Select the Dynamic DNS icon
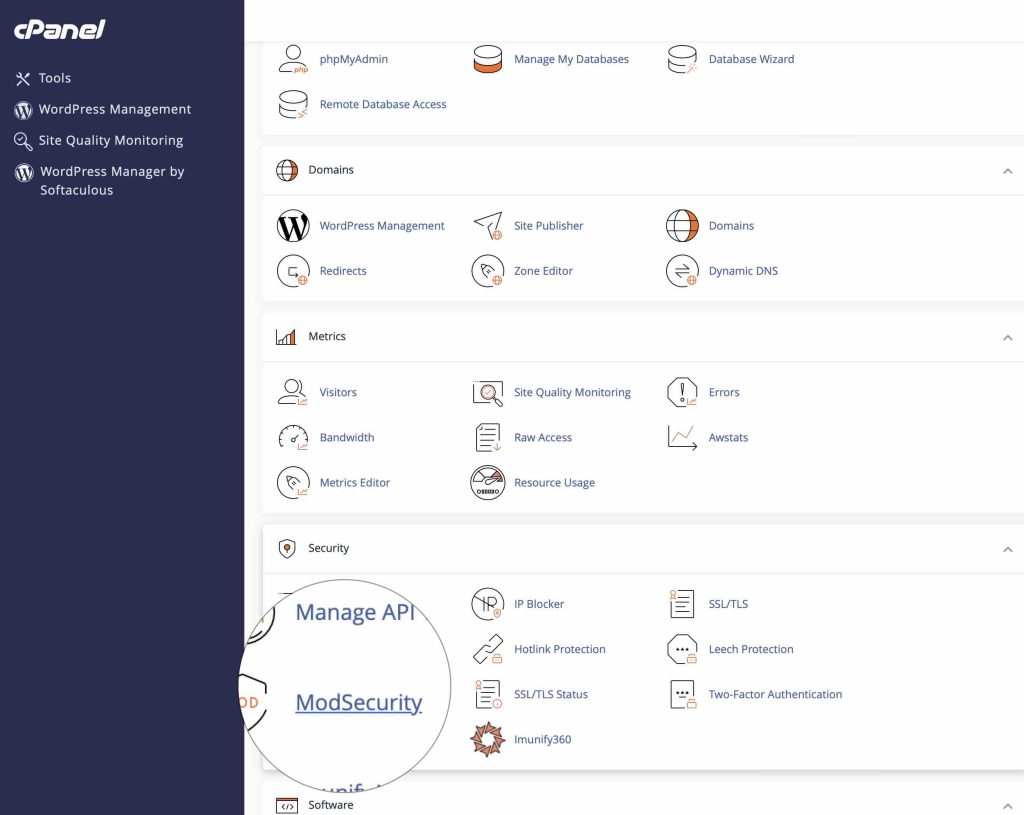 (682, 271)
